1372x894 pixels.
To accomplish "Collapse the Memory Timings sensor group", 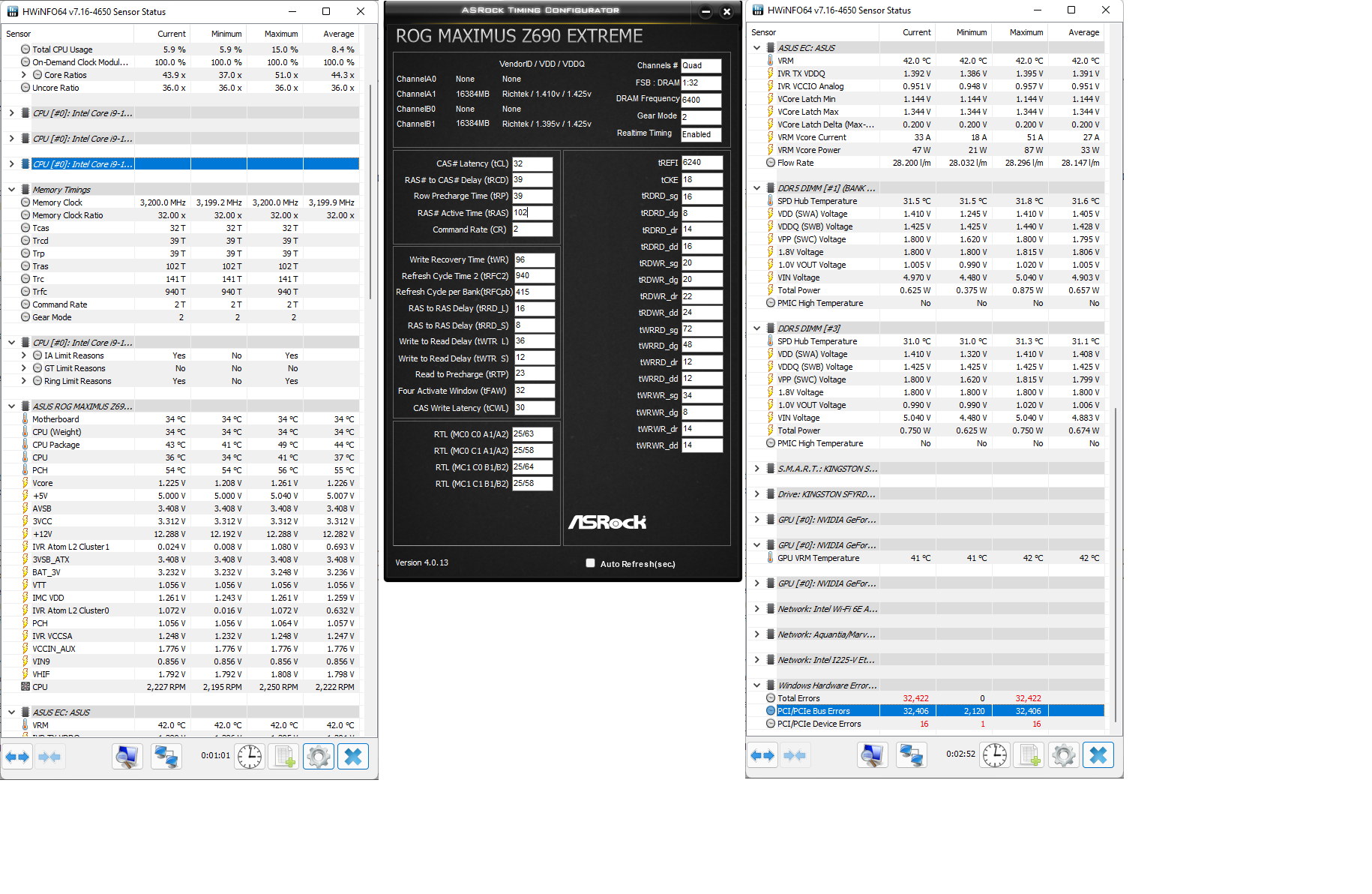I will click(12, 190).
